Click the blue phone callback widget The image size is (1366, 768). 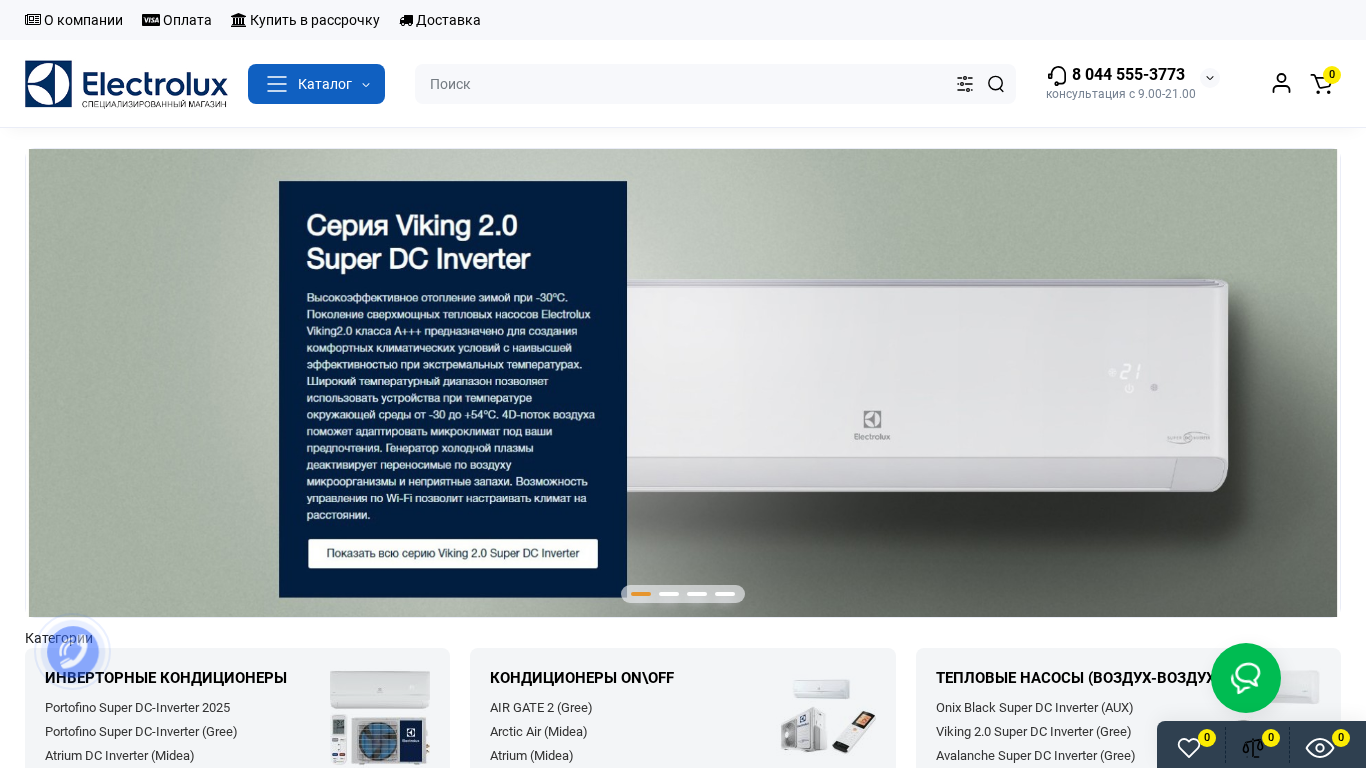[73, 652]
